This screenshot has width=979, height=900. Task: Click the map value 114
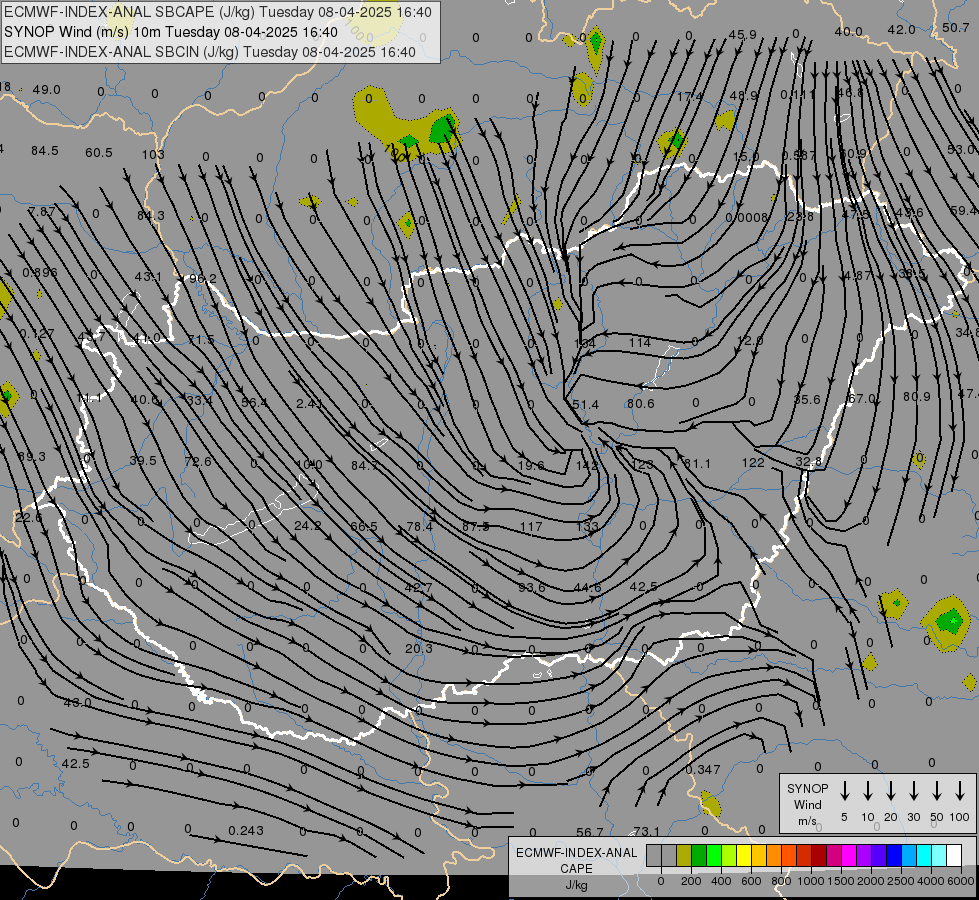[x=640, y=342]
